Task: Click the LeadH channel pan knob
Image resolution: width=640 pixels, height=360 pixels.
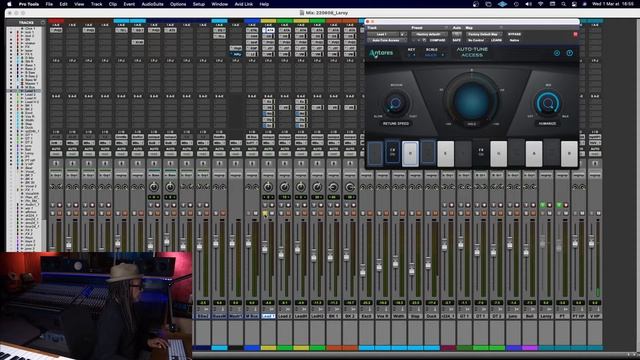Action: point(300,187)
